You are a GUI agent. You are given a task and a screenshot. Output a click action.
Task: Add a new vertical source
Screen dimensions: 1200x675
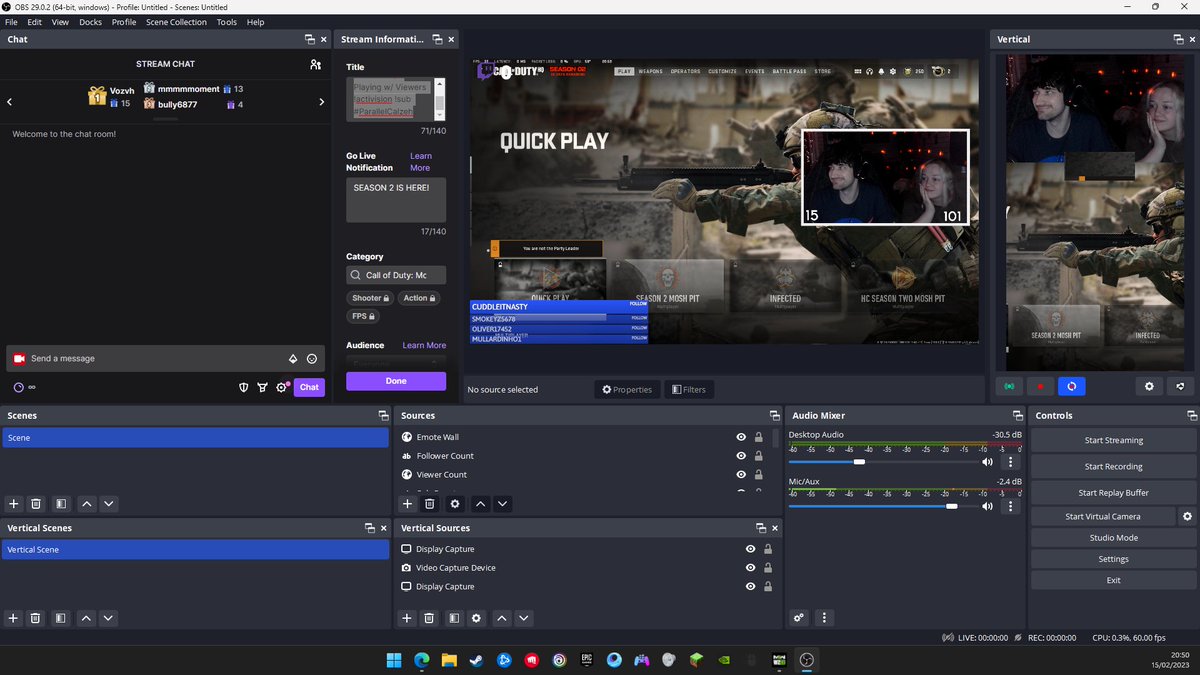pyautogui.click(x=407, y=618)
